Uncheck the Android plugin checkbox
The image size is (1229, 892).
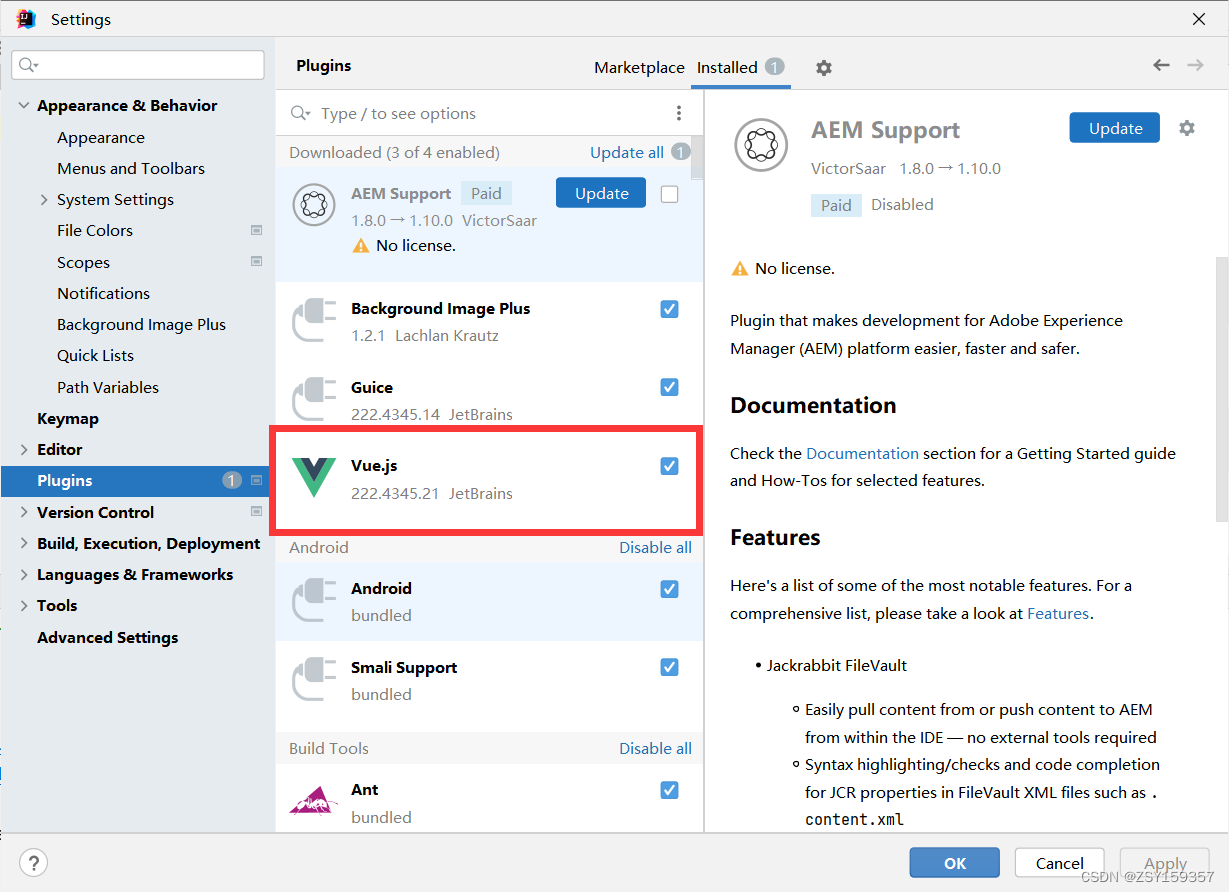[x=669, y=589]
